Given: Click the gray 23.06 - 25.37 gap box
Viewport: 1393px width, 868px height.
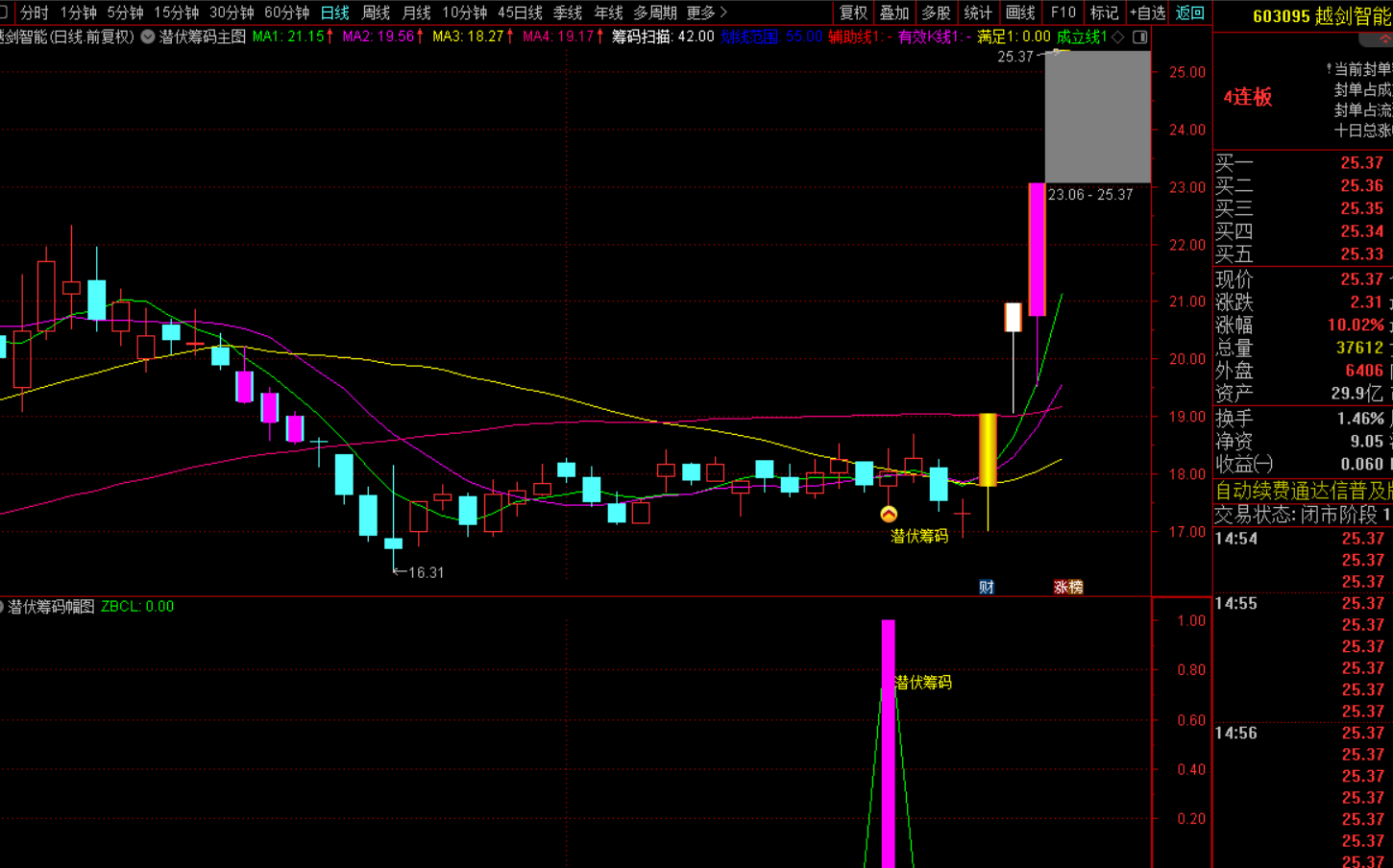Looking at the screenshot, I should 1097,116.
